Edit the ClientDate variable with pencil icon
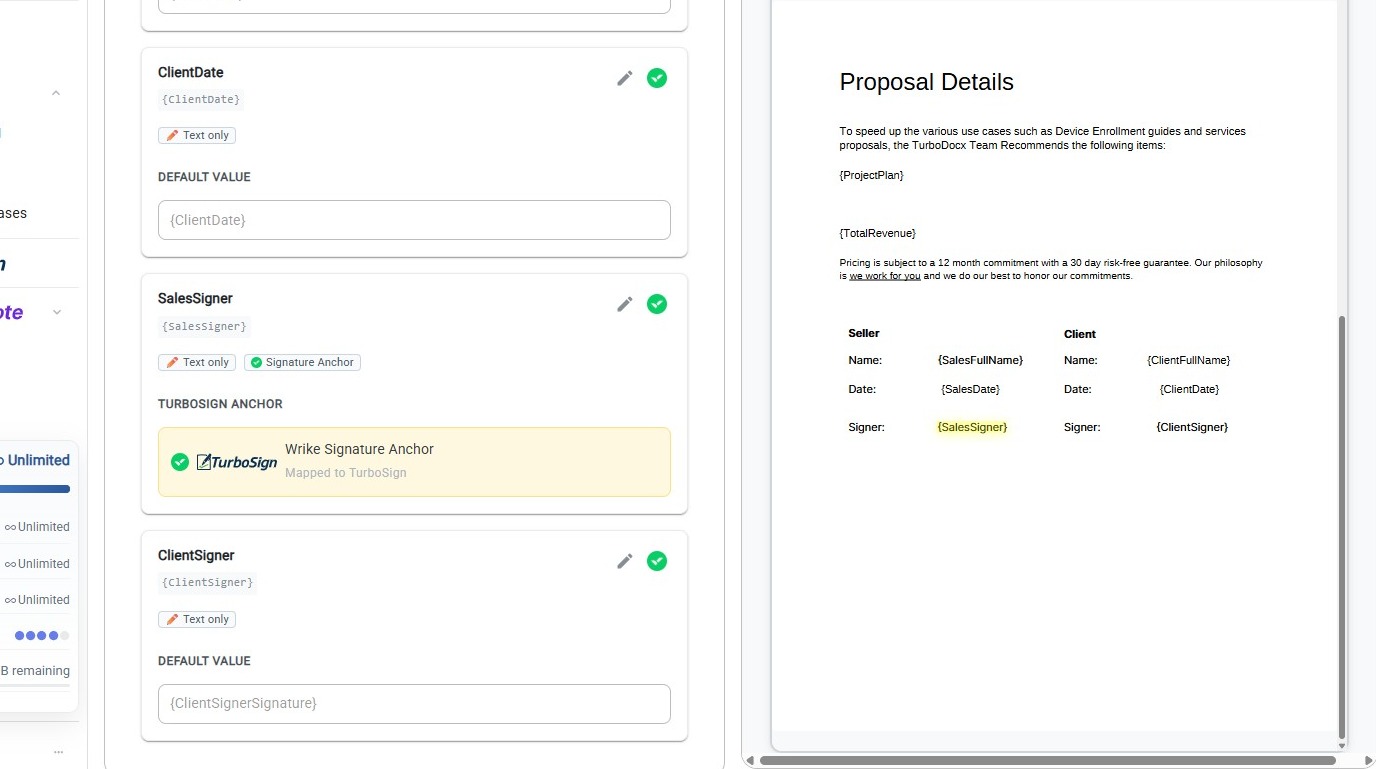Viewport: 1376px width, 769px height. 625,78
